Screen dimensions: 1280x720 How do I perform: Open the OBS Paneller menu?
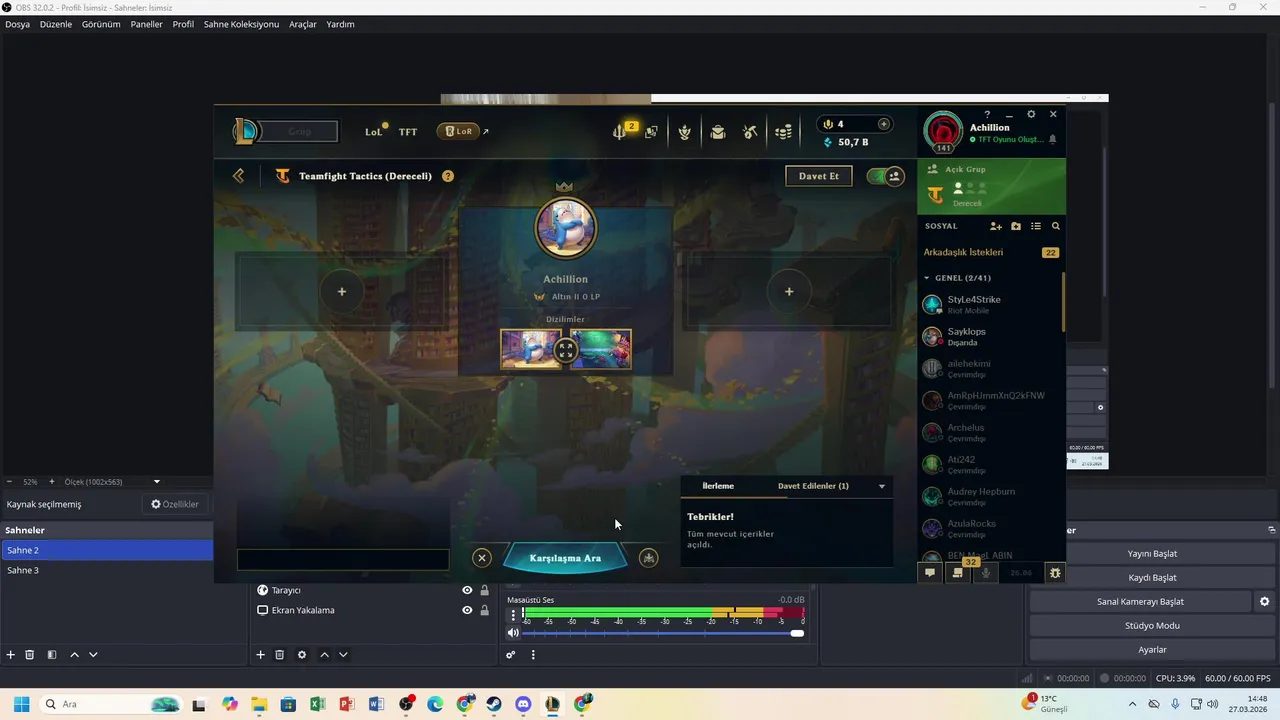pos(146,24)
